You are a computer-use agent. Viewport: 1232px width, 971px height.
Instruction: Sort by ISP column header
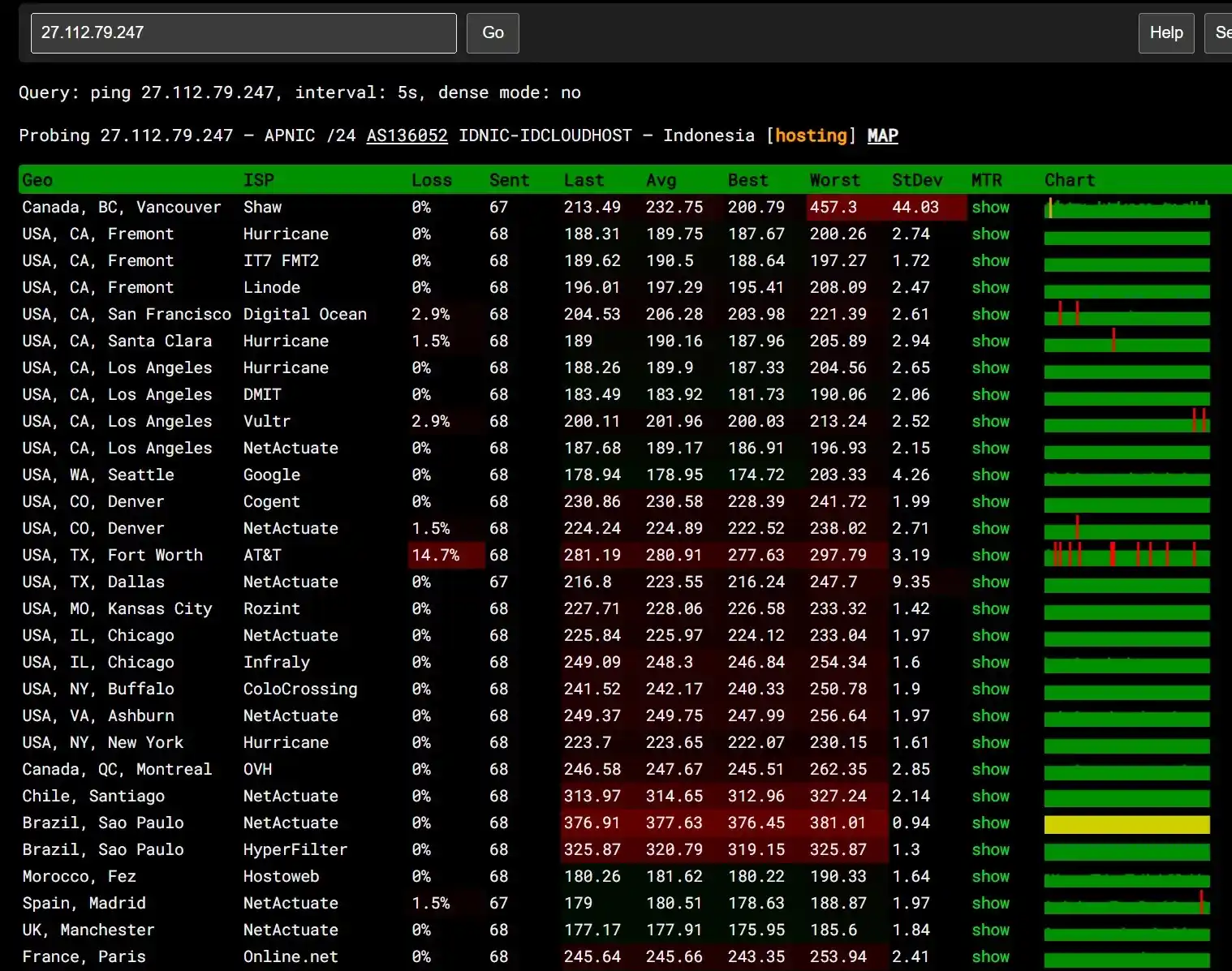tap(259, 180)
